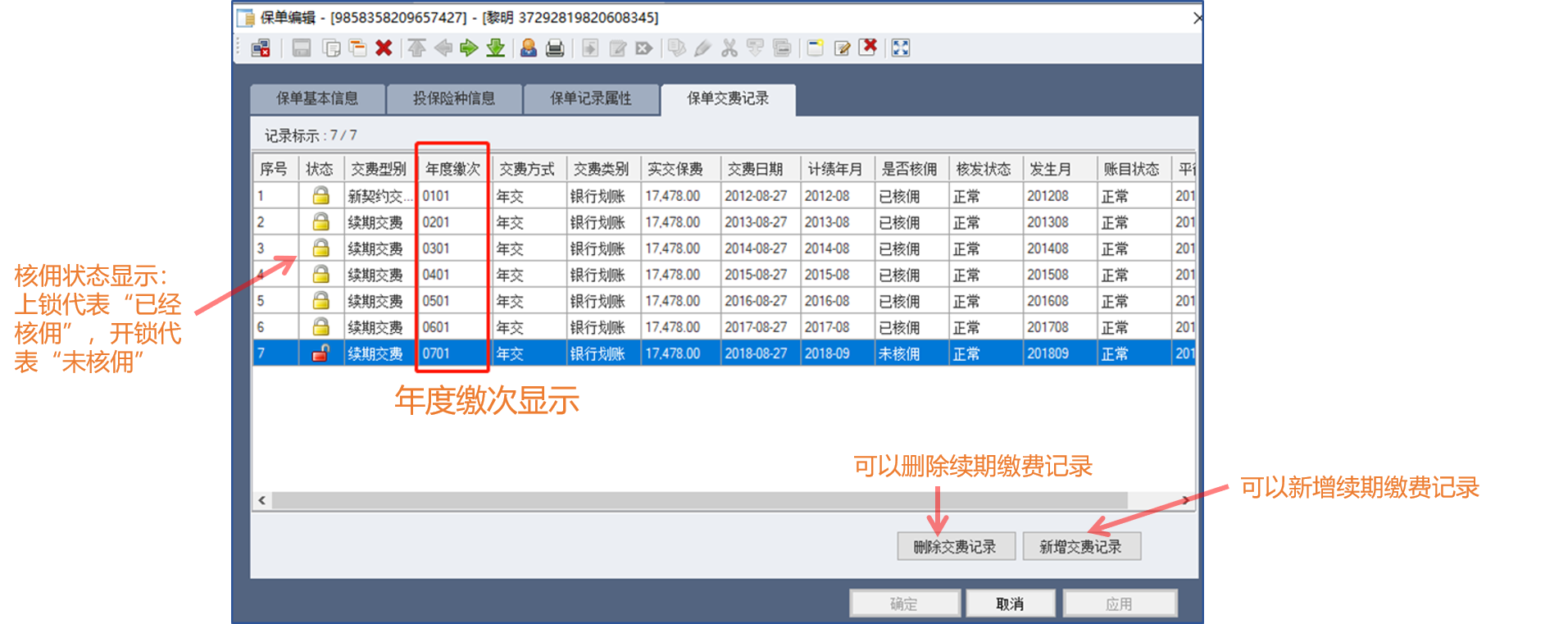Open the 投保险种信息 tab
Viewport: 1568px width, 624px height.
coord(454,99)
